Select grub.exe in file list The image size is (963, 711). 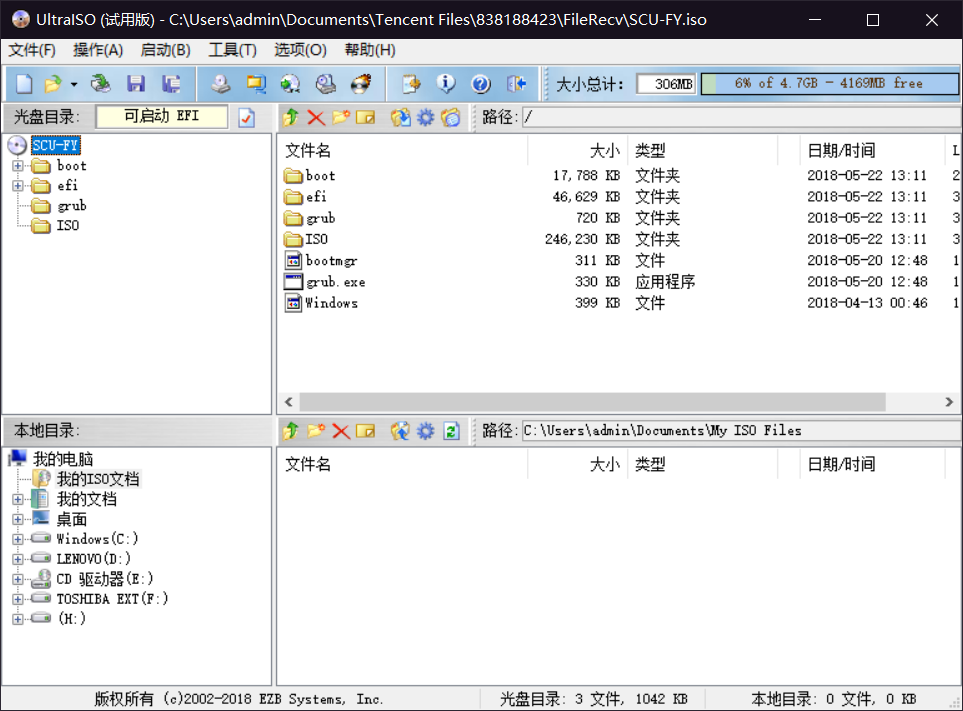pyautogui.click(x=335, y=282)
